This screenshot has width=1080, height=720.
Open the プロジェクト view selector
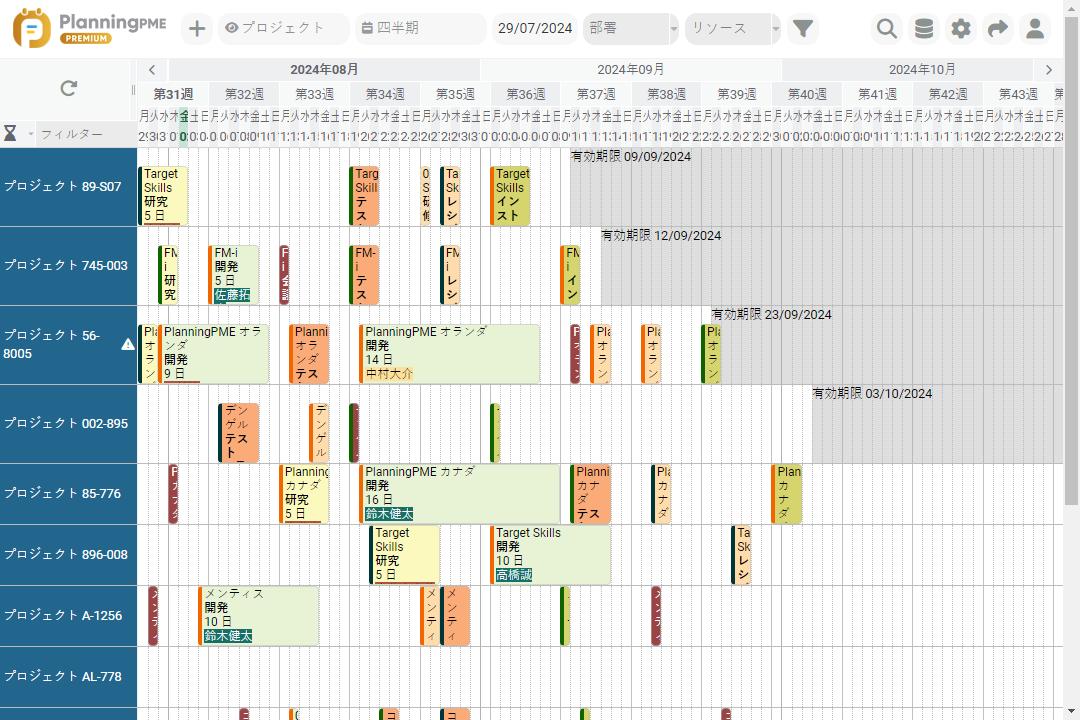[284, 28]
